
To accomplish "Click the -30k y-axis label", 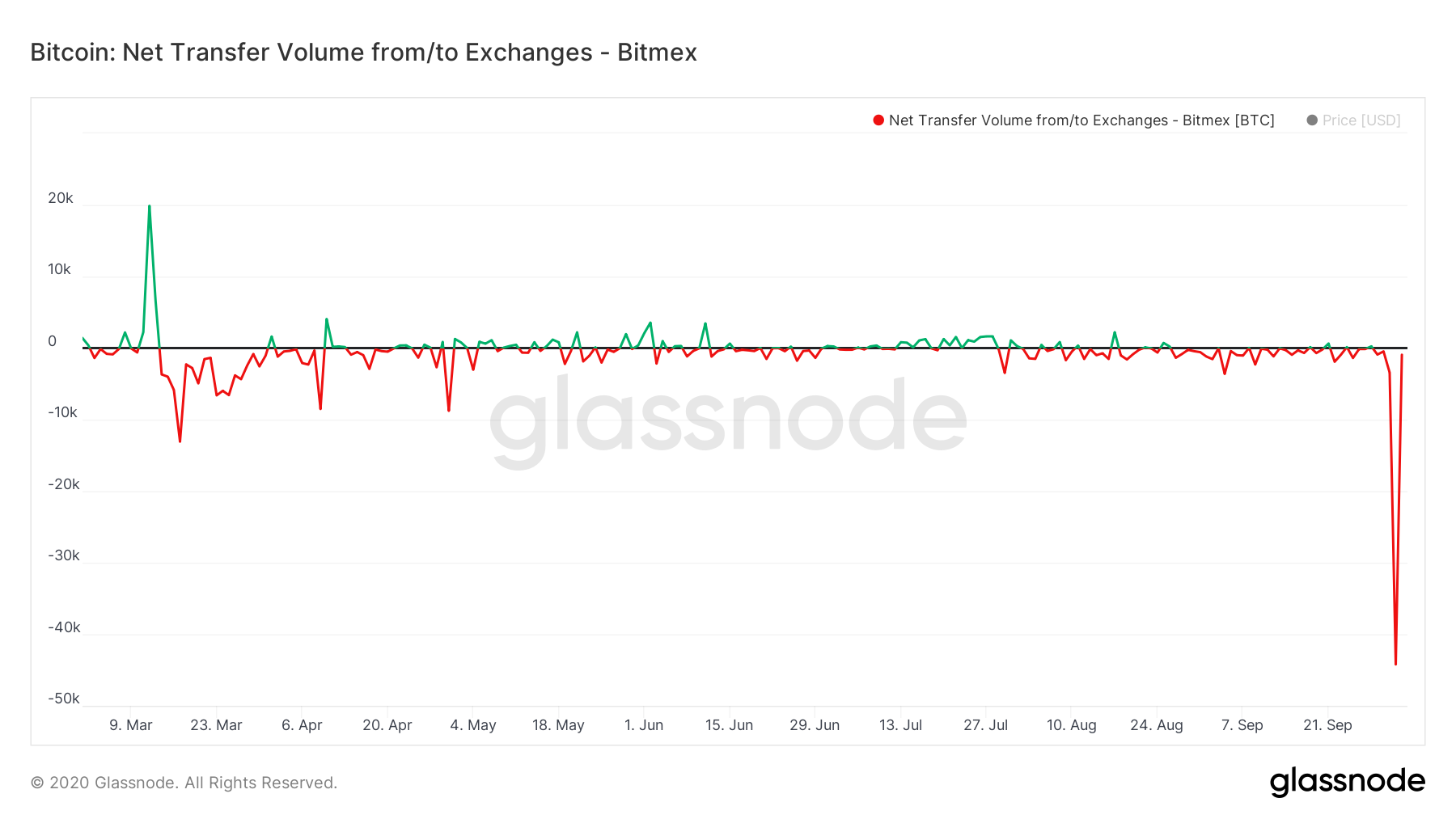I will [x=64, y=555].
